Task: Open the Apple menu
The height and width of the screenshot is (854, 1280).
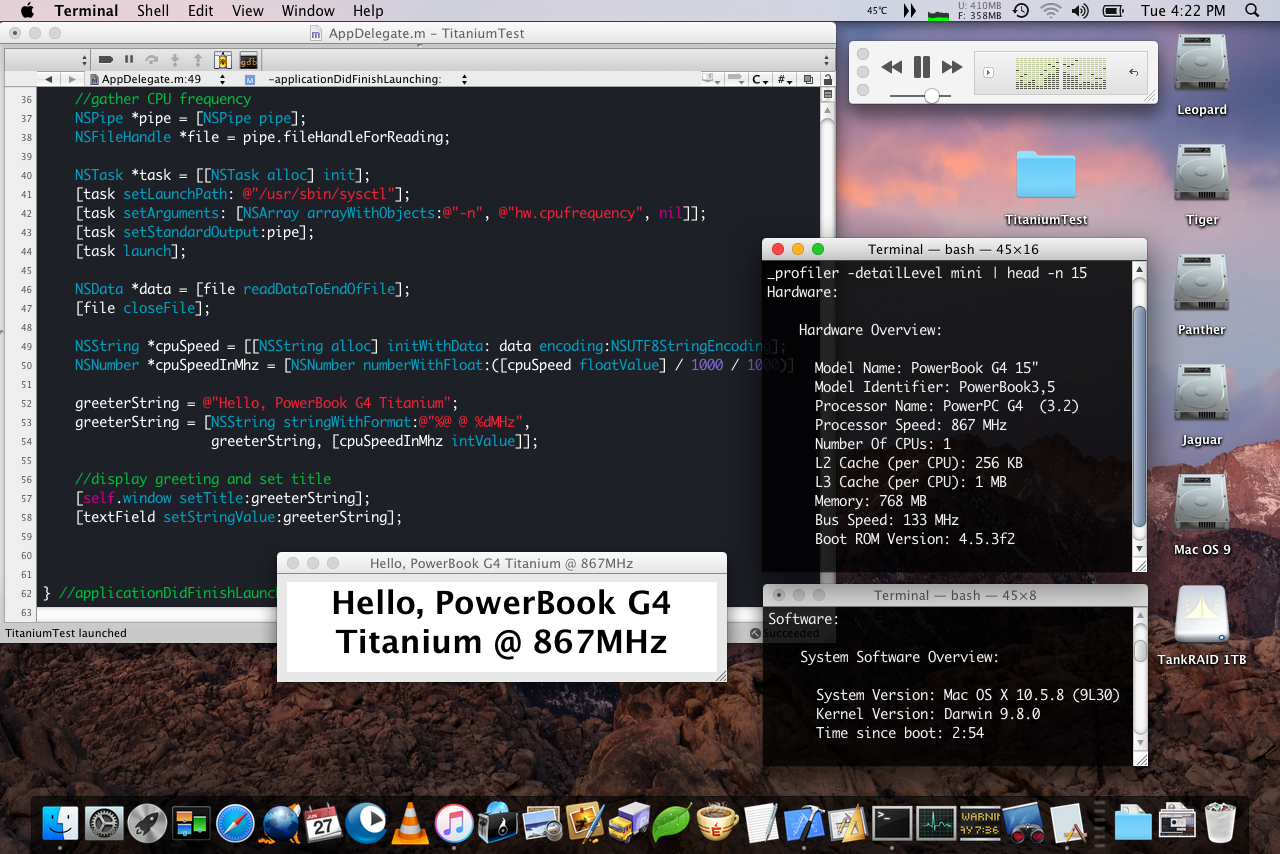Action: [27, 11]
